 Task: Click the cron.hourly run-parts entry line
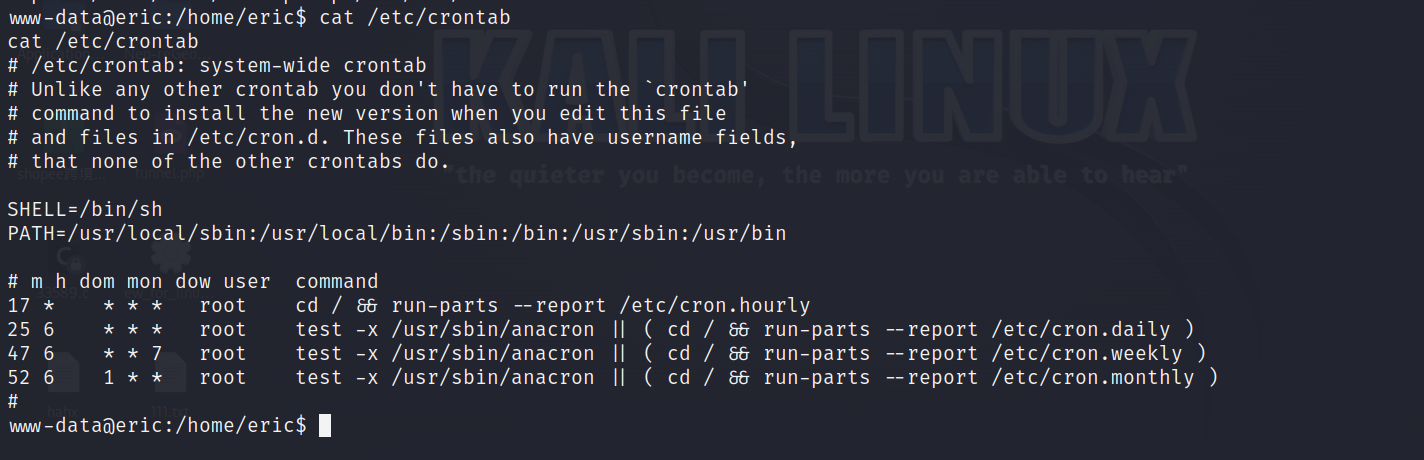tap(409, 305)
